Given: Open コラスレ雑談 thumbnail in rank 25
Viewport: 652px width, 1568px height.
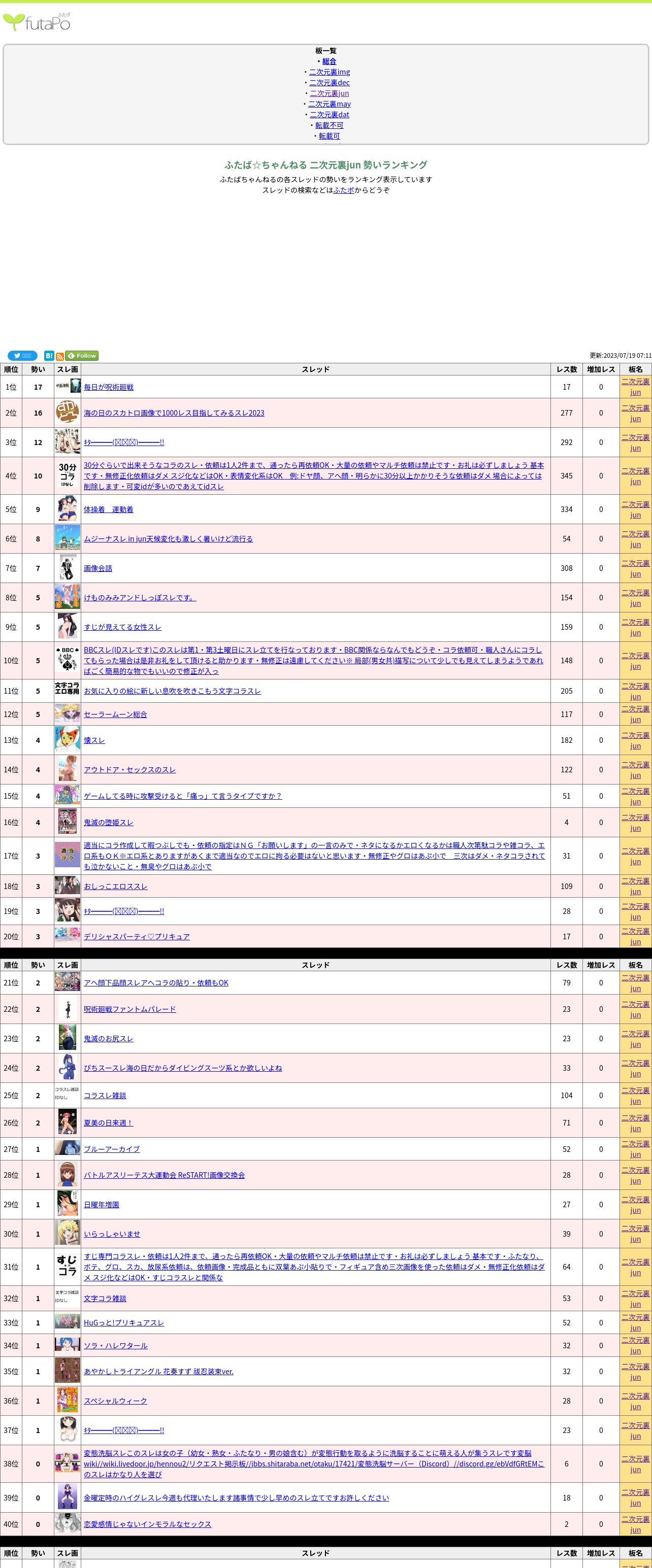Looking at the screenshot, I should tap(68, 1095).
